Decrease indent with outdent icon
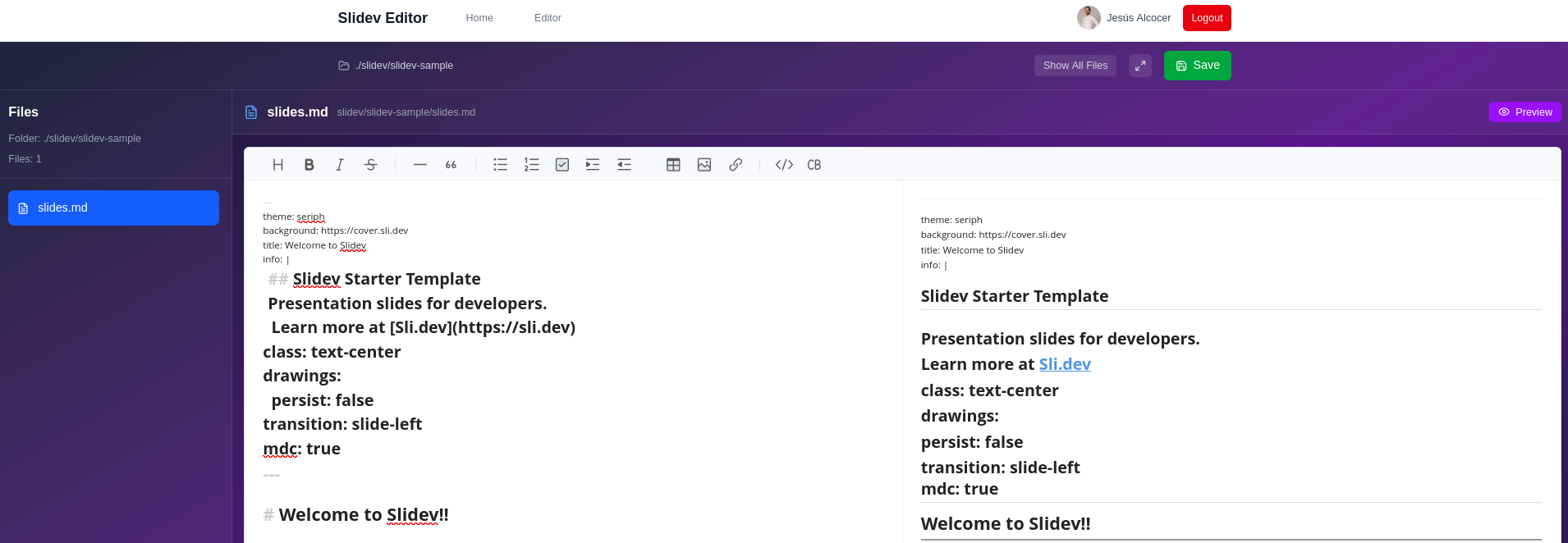 624,165
